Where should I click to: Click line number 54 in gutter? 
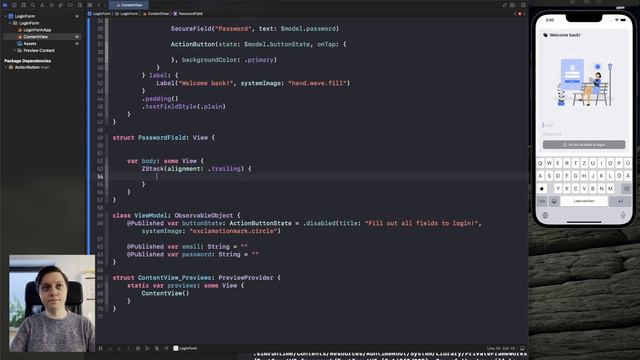click(100, 177)
